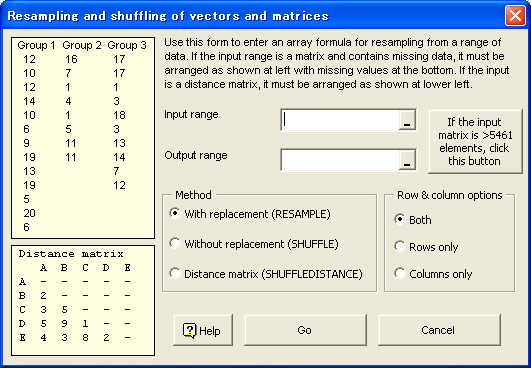Choose Columns only option

coord(433,274)
